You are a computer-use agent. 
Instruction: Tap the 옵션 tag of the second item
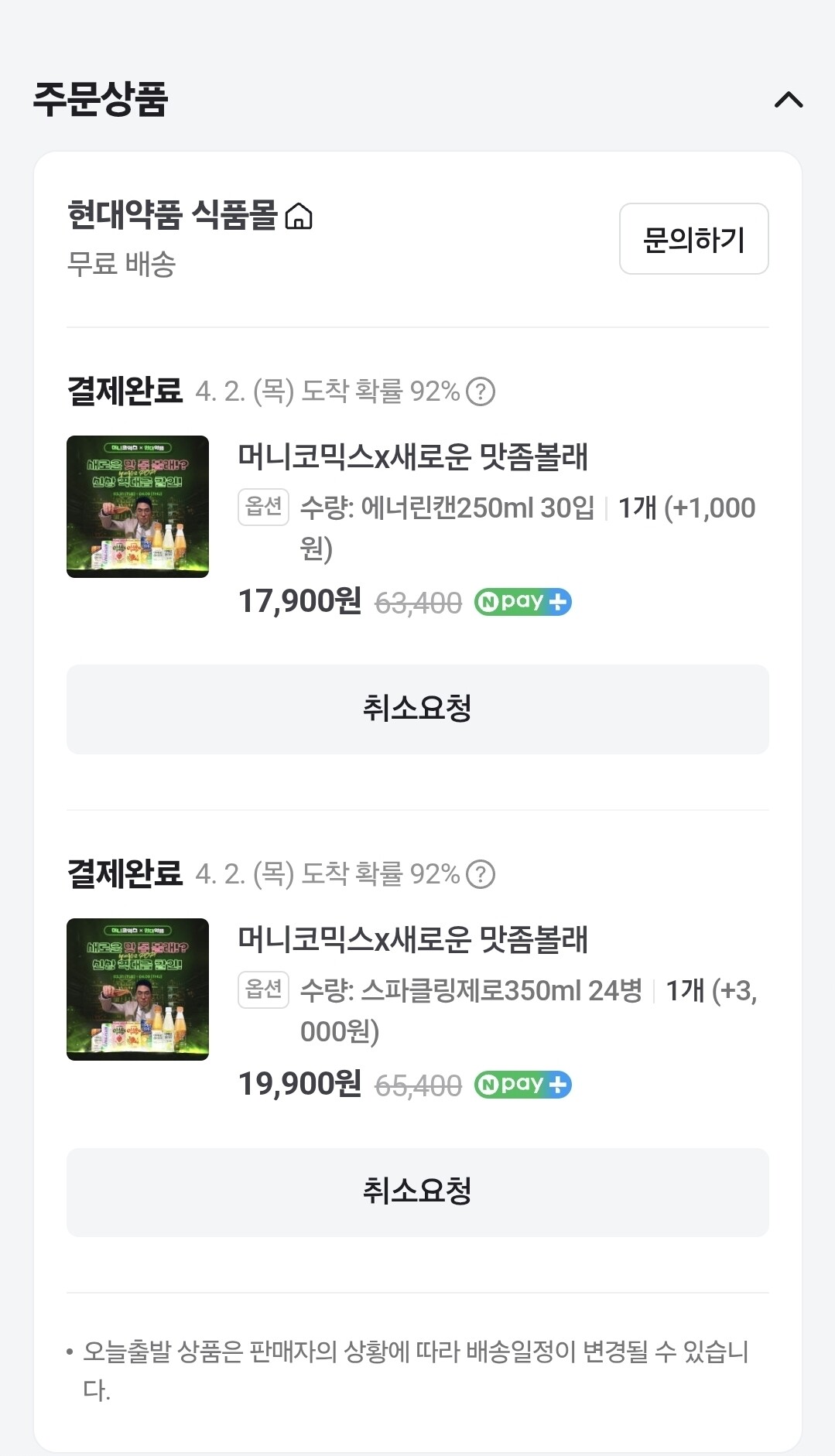[263, 989]
